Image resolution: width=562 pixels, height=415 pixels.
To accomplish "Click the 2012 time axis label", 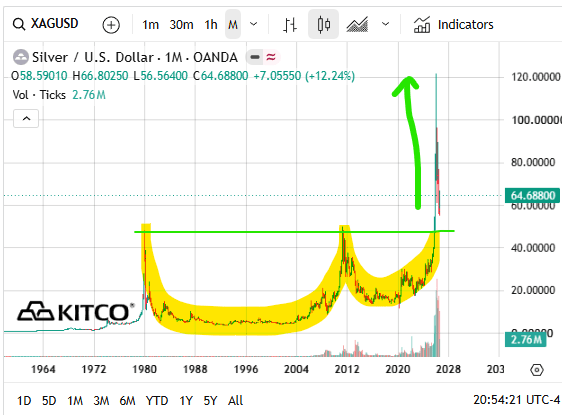I will coord(347,369).
